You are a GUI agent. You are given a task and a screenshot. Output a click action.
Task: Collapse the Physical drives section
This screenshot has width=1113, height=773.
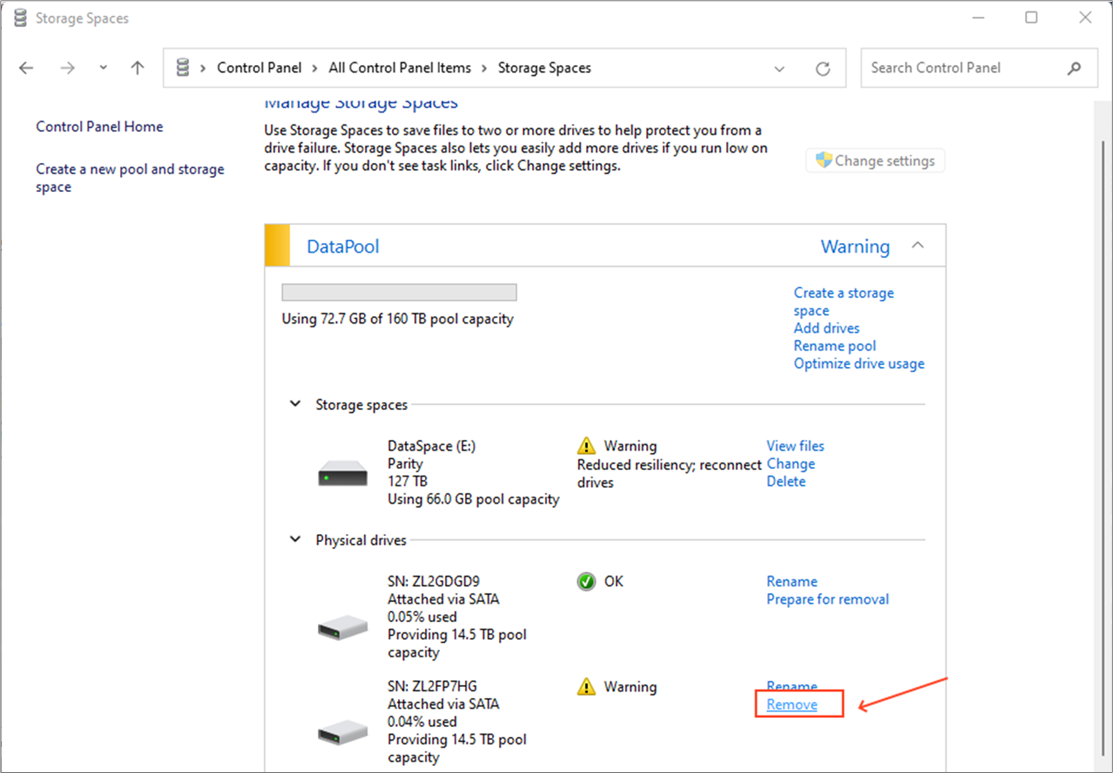tap(295, 539)
